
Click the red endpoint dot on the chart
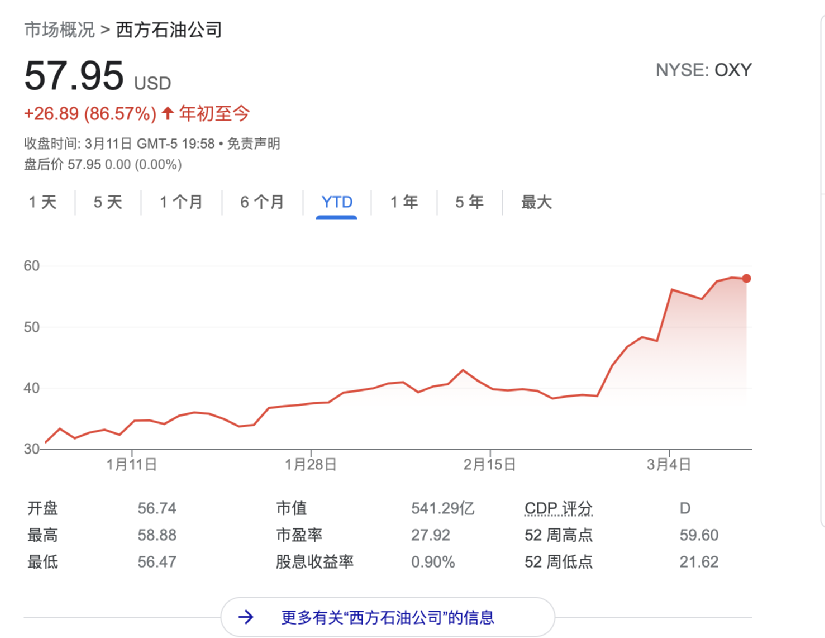click(745, 279)
